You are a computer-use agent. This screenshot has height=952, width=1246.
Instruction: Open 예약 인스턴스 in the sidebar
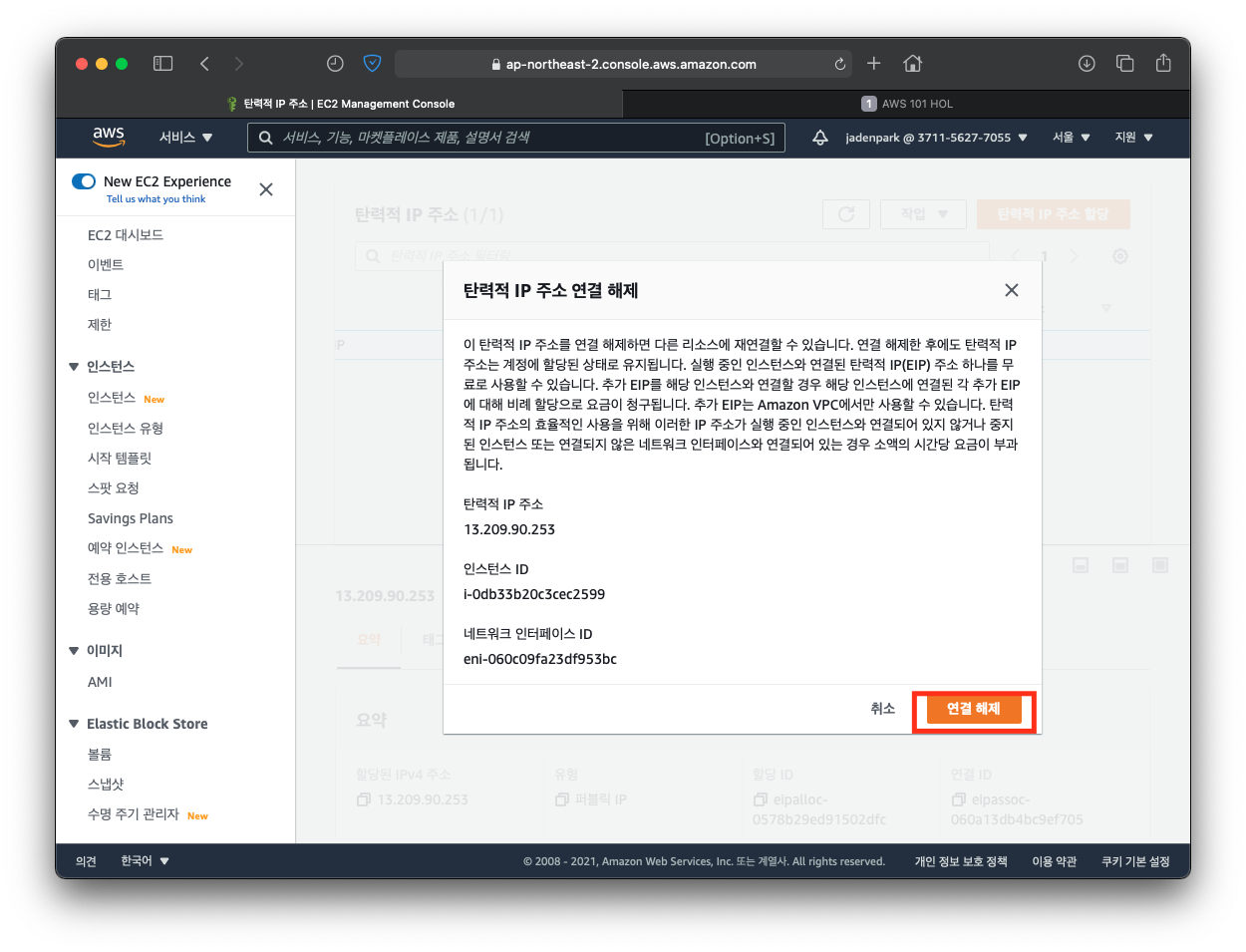126,548
